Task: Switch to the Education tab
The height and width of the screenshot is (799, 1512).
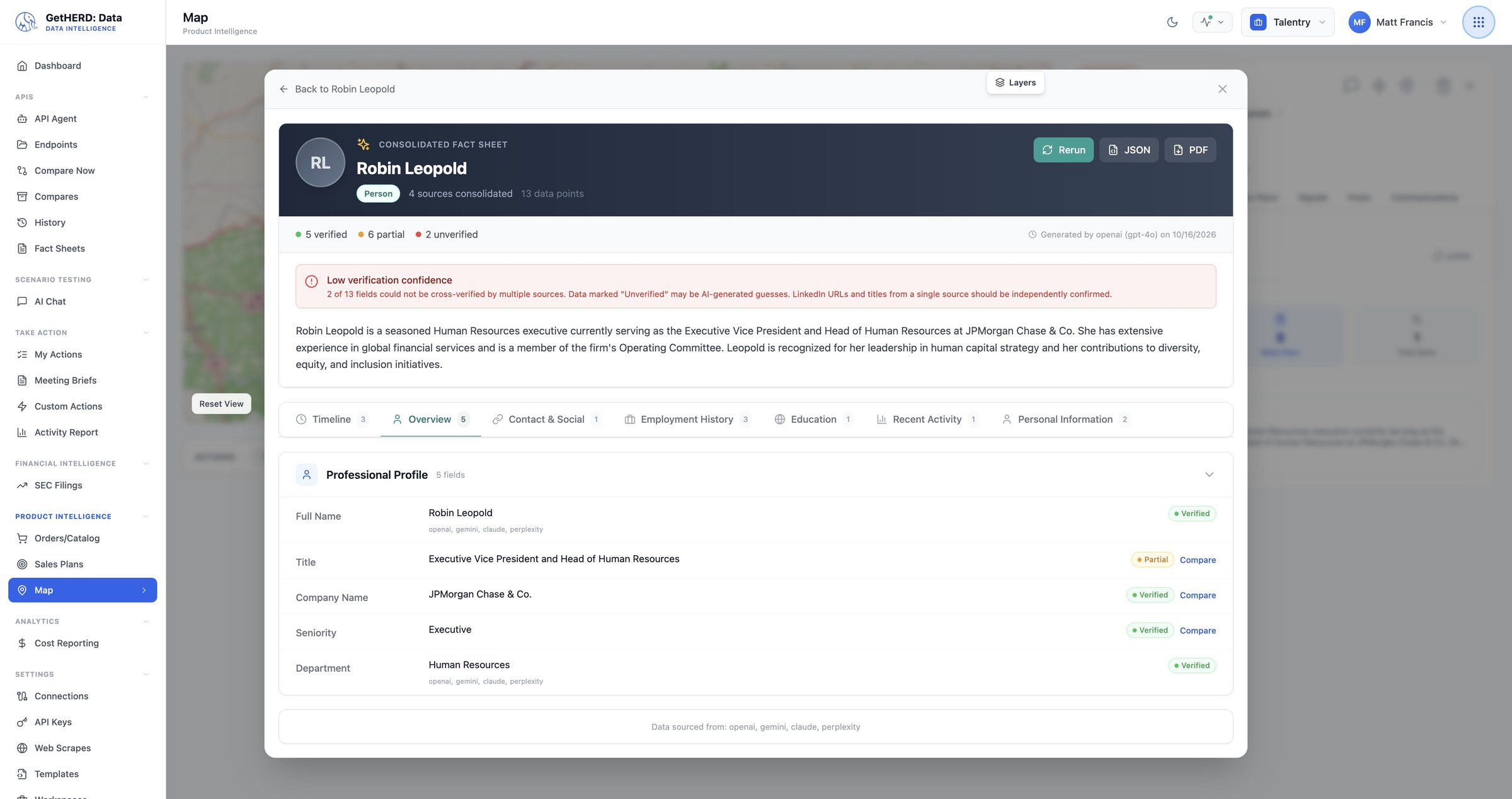Action: [x=813, y=419]
